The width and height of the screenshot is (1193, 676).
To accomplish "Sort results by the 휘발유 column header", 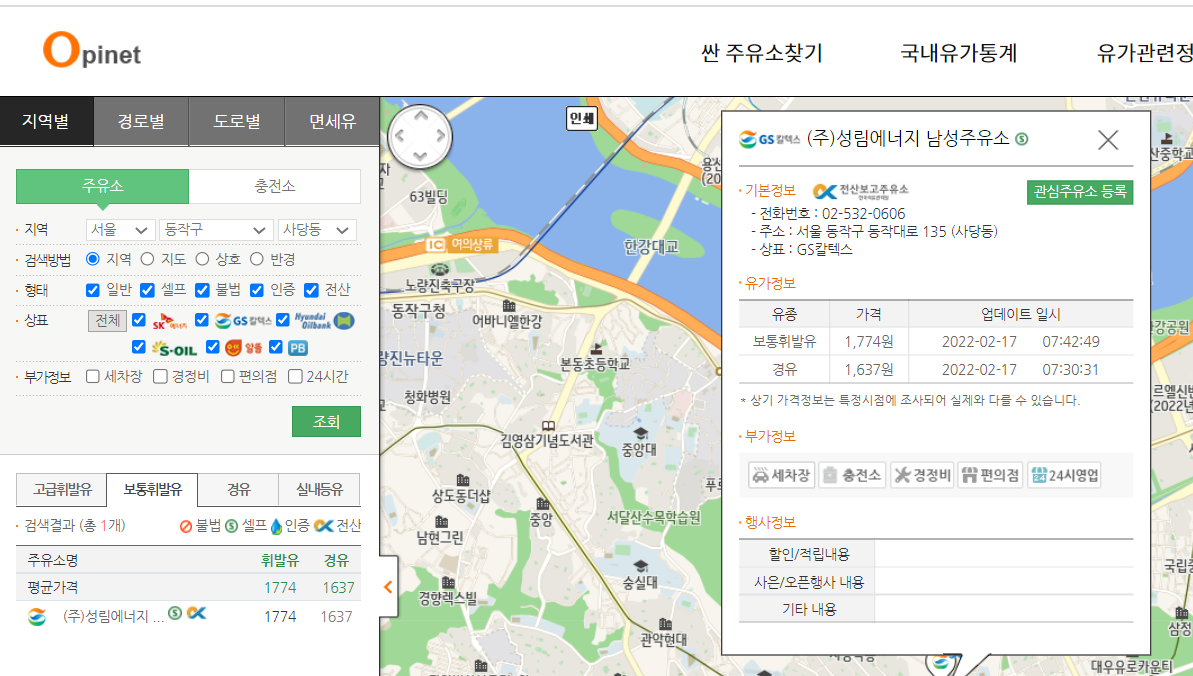I will pyautogui.click(x=280, y=560).
